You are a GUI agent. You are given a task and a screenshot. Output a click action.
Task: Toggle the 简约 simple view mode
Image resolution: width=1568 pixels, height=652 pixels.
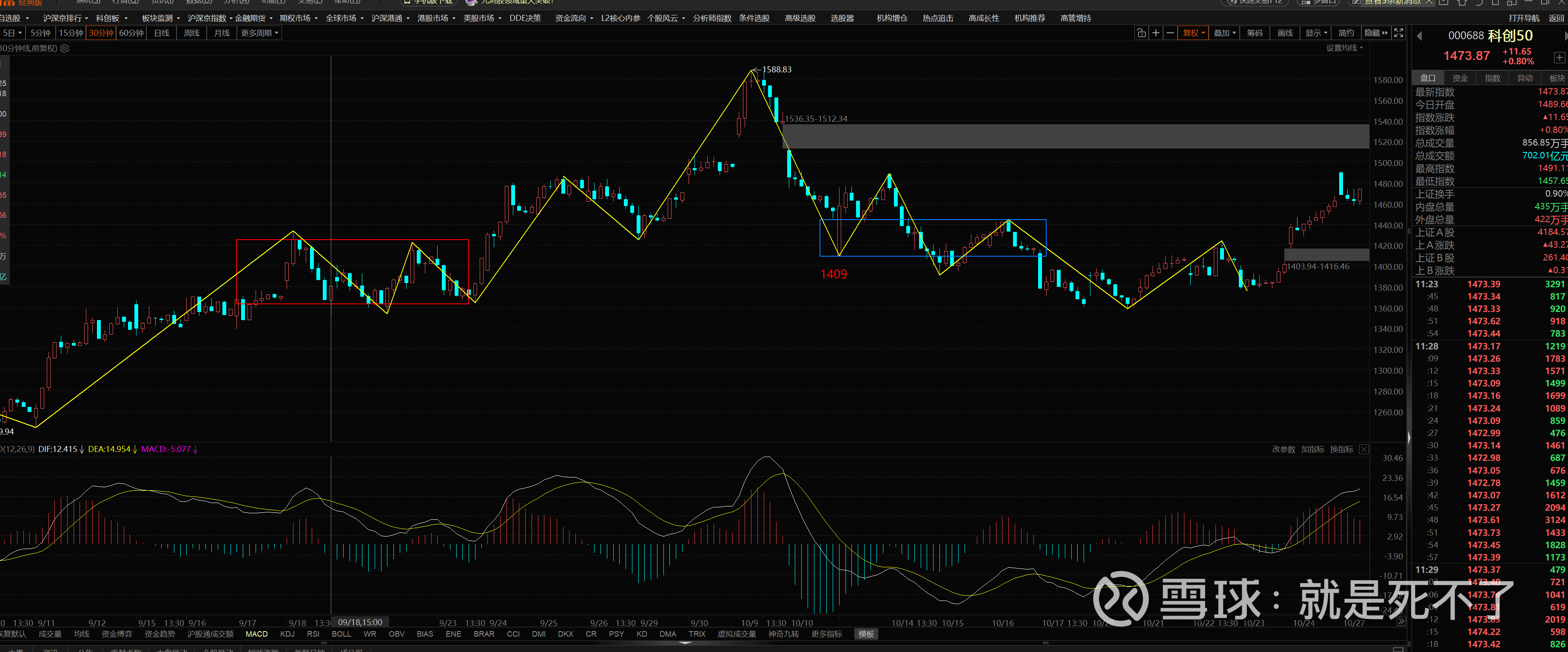tap(1346, 33)
